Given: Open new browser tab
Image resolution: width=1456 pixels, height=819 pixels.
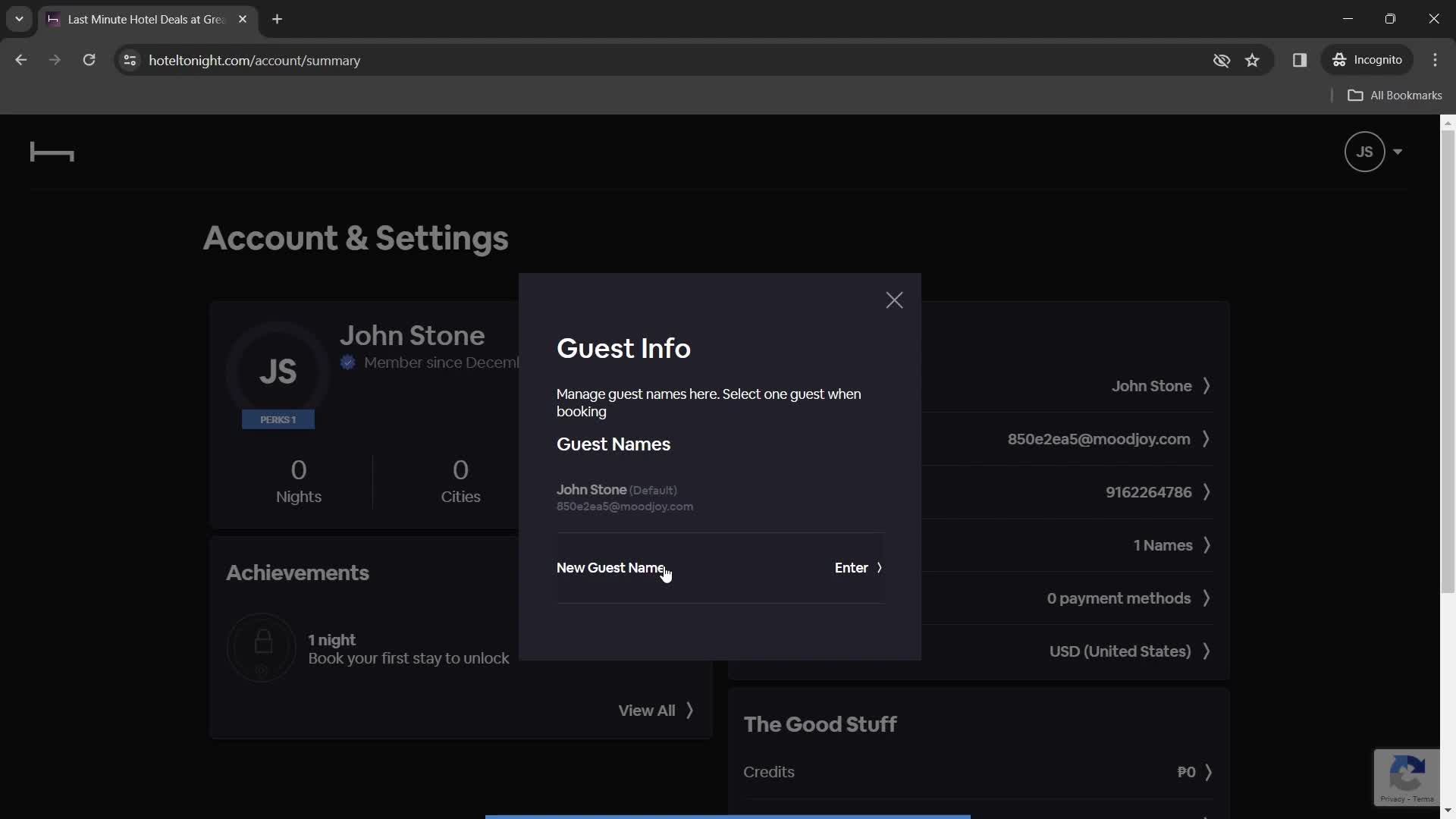Looking at the screenshot, I should (x=278, y=19).
